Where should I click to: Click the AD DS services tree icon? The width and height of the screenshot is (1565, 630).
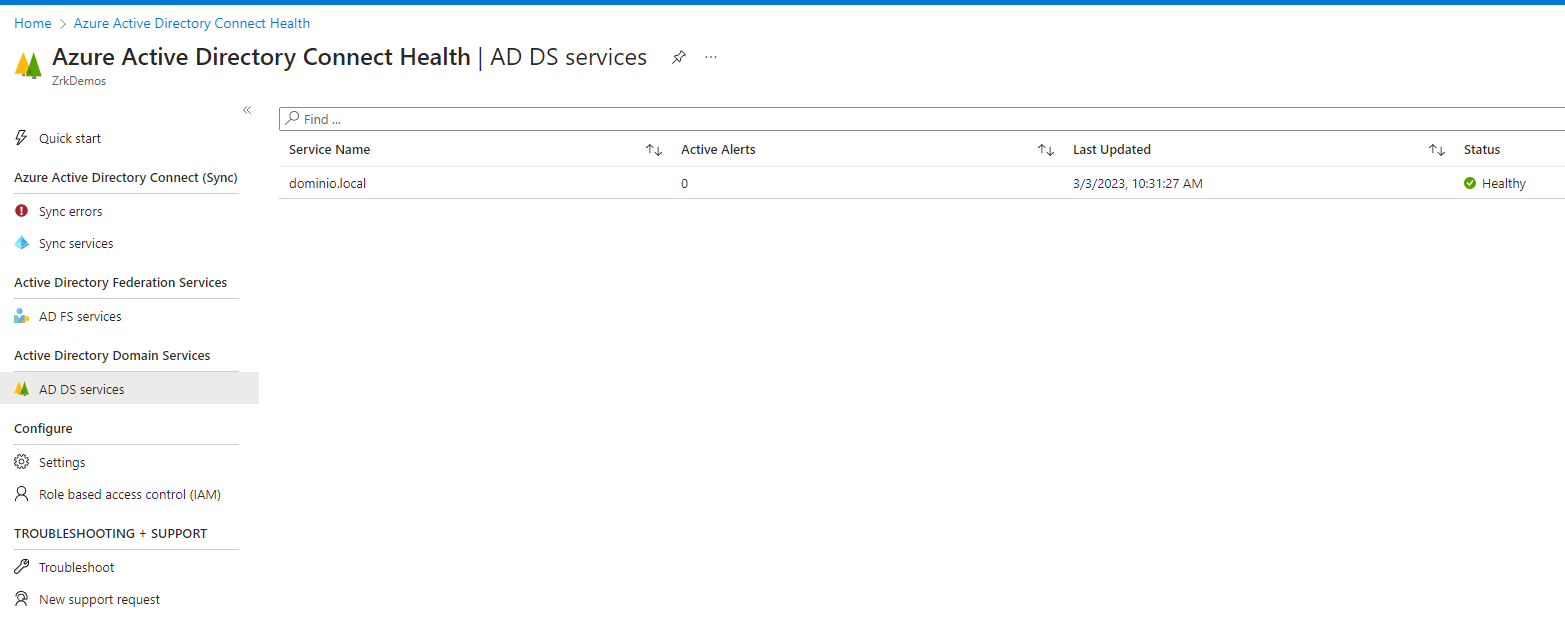(x=22, y=389)
